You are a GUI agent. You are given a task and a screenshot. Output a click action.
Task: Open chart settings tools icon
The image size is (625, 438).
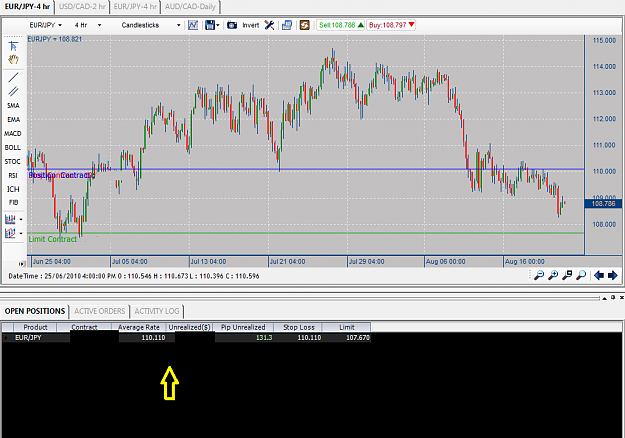[269, 25]
